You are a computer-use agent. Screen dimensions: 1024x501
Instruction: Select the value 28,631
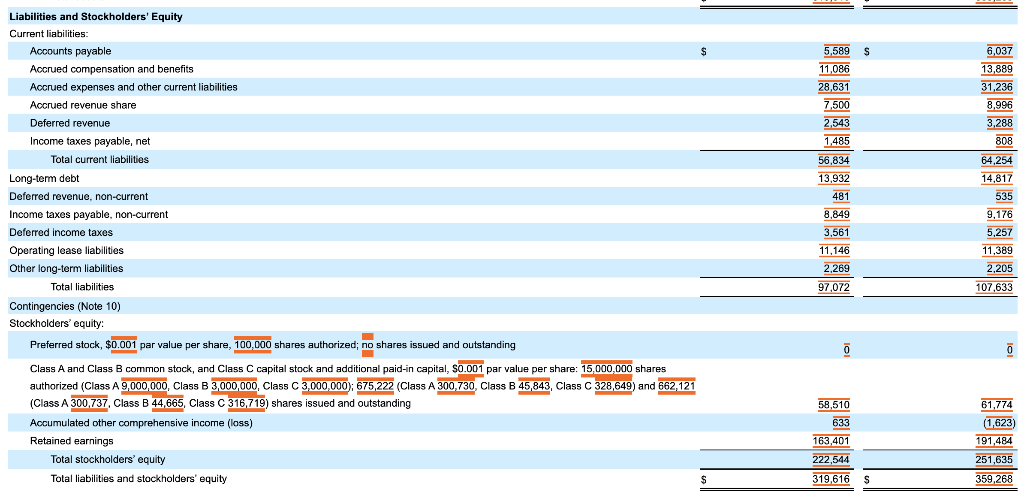point(834,87)
